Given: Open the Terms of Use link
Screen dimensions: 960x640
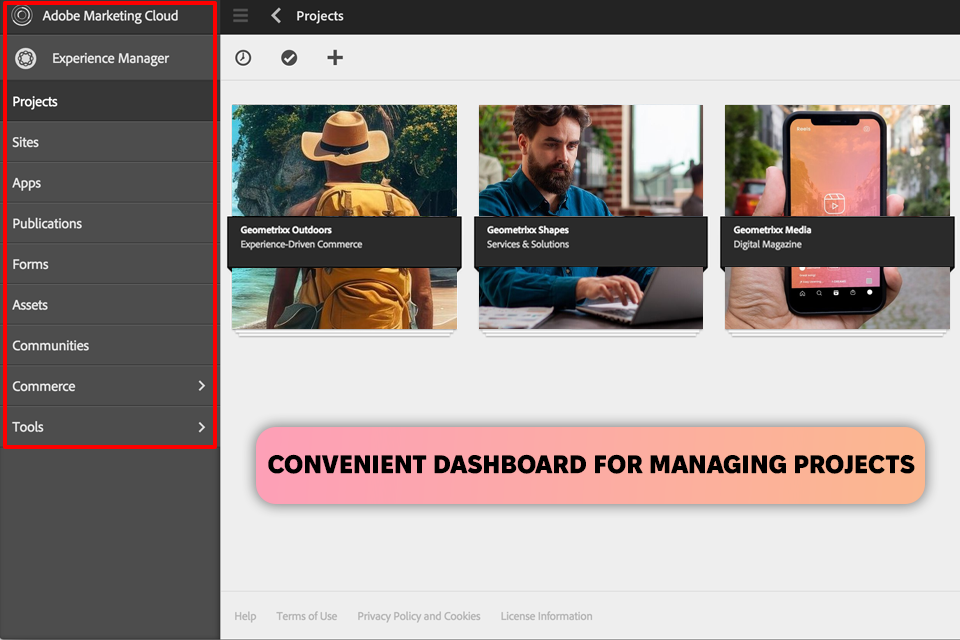Looking at the screenshot, I should point(307,616).
